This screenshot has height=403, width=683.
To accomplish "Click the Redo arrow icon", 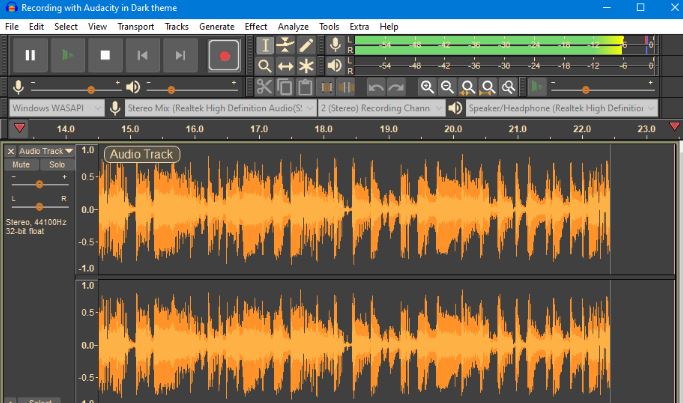I will (396, 87).
